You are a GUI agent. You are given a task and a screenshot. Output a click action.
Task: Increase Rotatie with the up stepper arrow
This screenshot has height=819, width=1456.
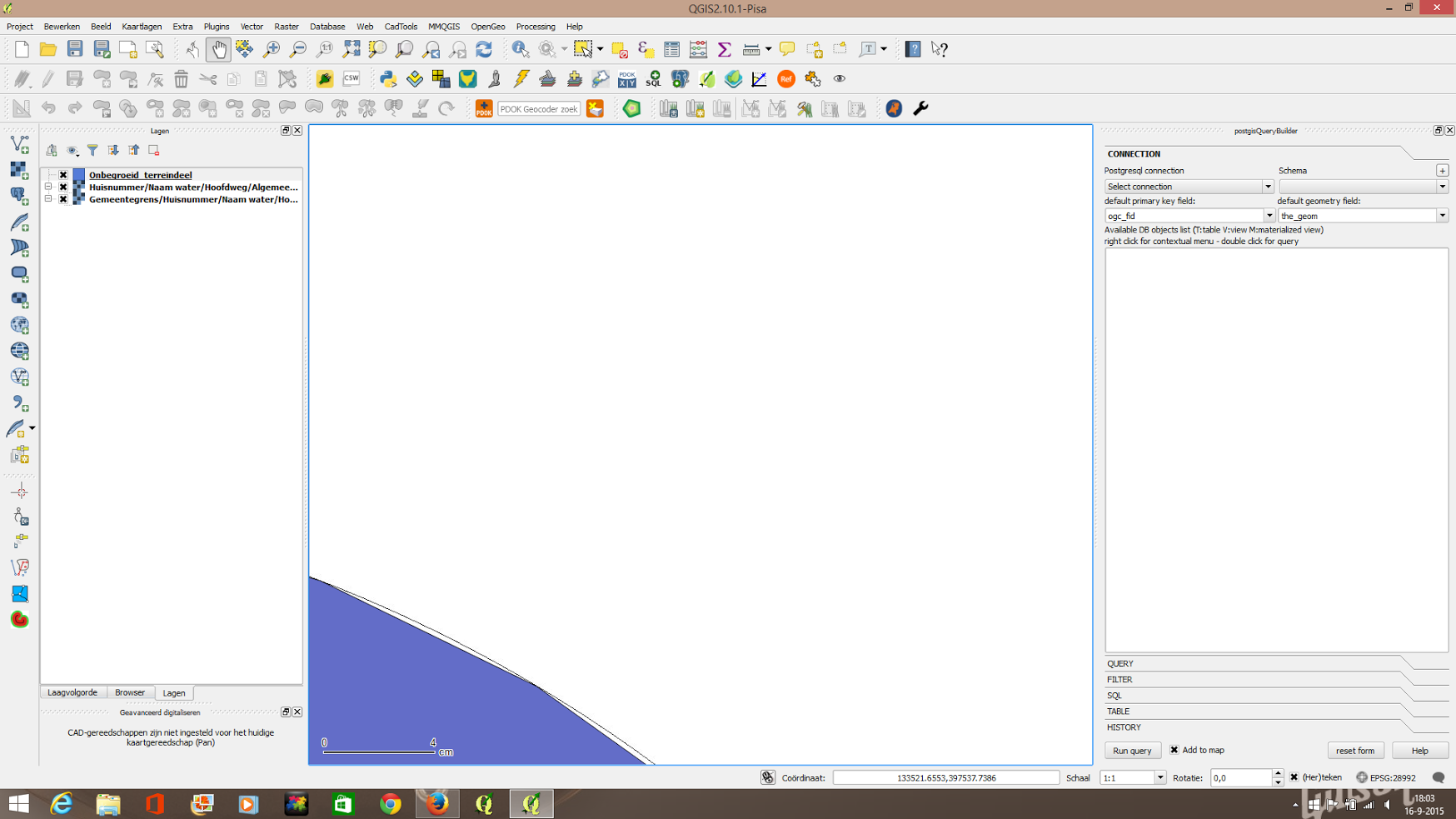click(x=1278, y=773)
